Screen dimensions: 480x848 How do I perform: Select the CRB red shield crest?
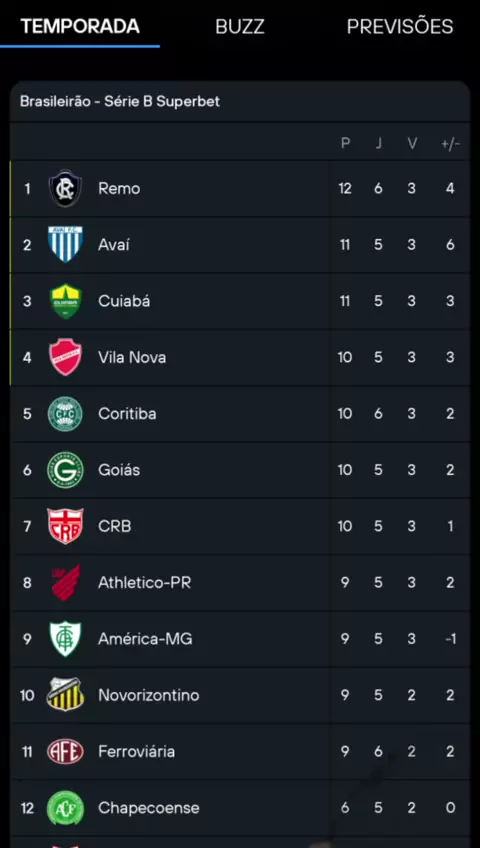pos(65,526)
